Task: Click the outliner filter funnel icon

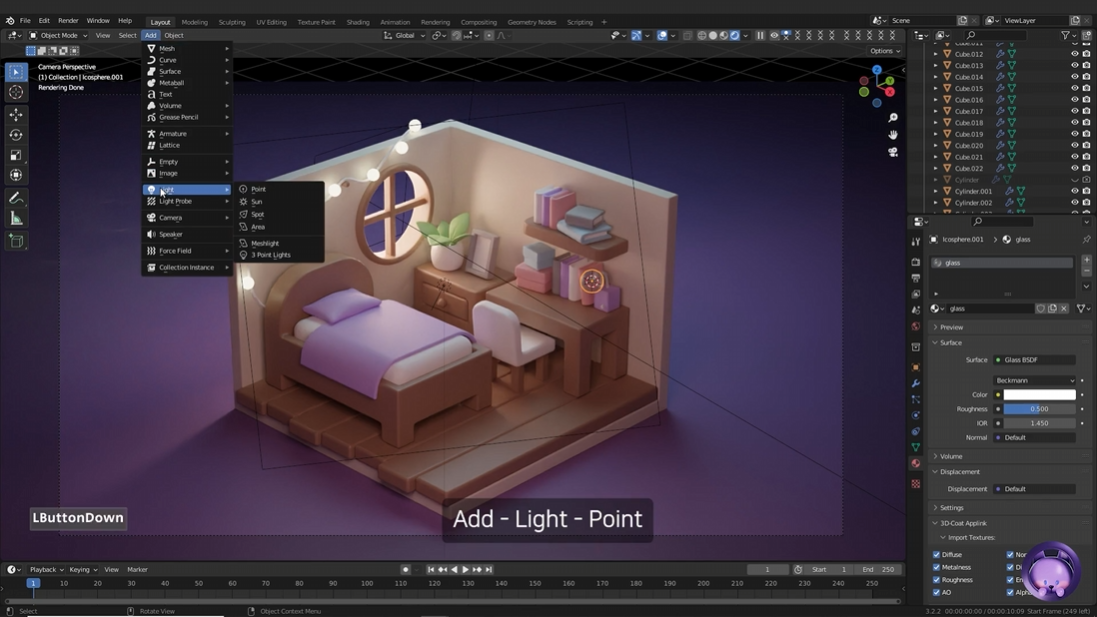Action: (x=1065, y=35)
